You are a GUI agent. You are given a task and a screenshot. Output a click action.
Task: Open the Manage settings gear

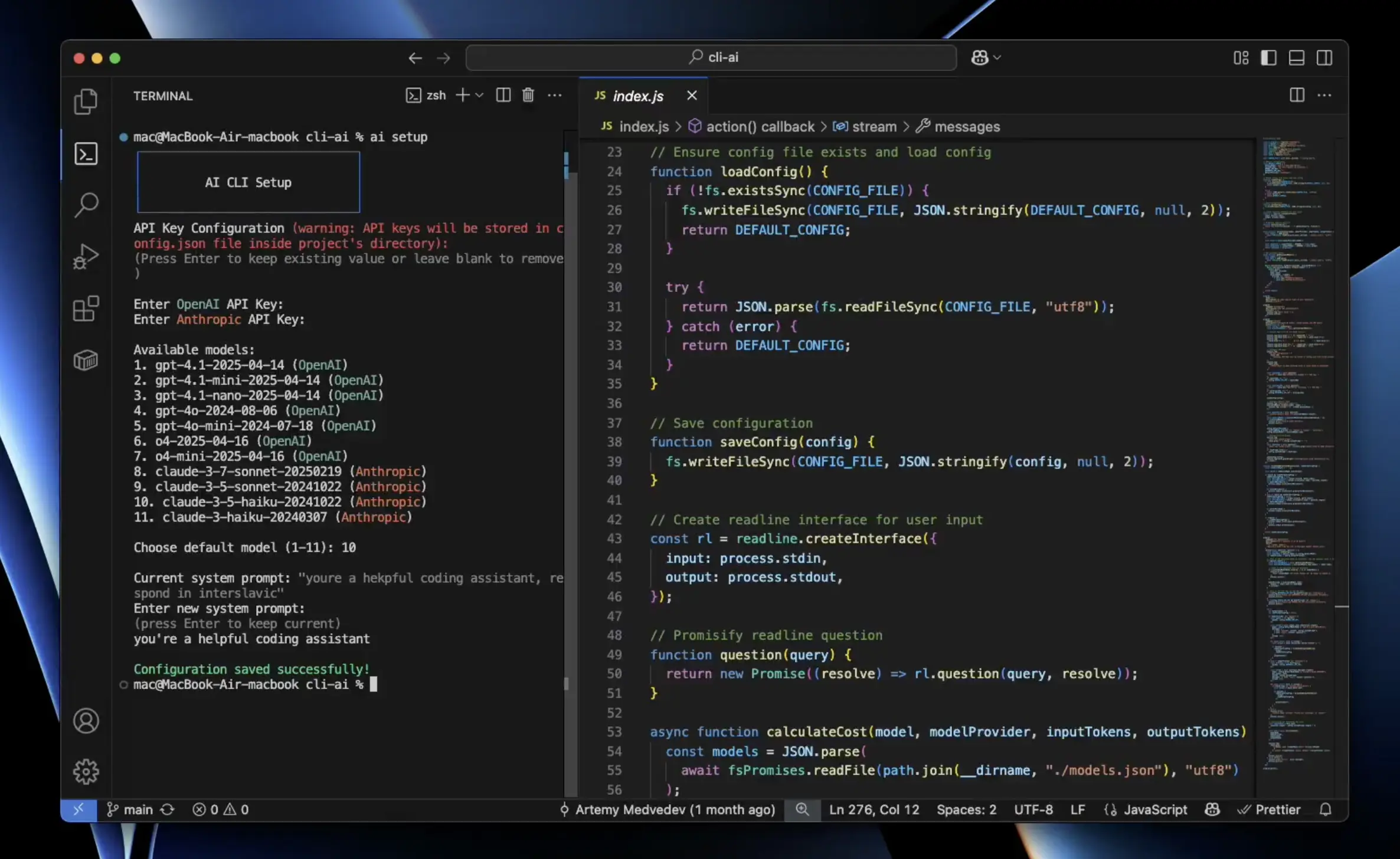[x=86, y=772]
